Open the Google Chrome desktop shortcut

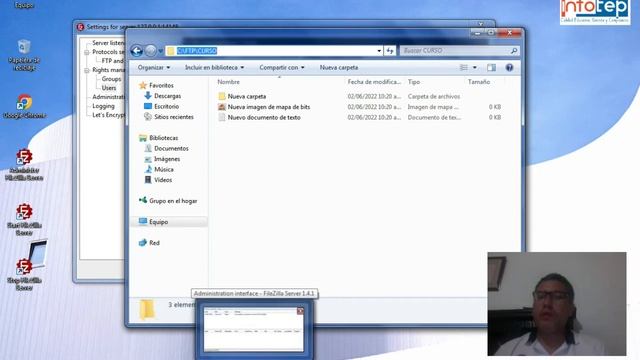pos(24,107)
